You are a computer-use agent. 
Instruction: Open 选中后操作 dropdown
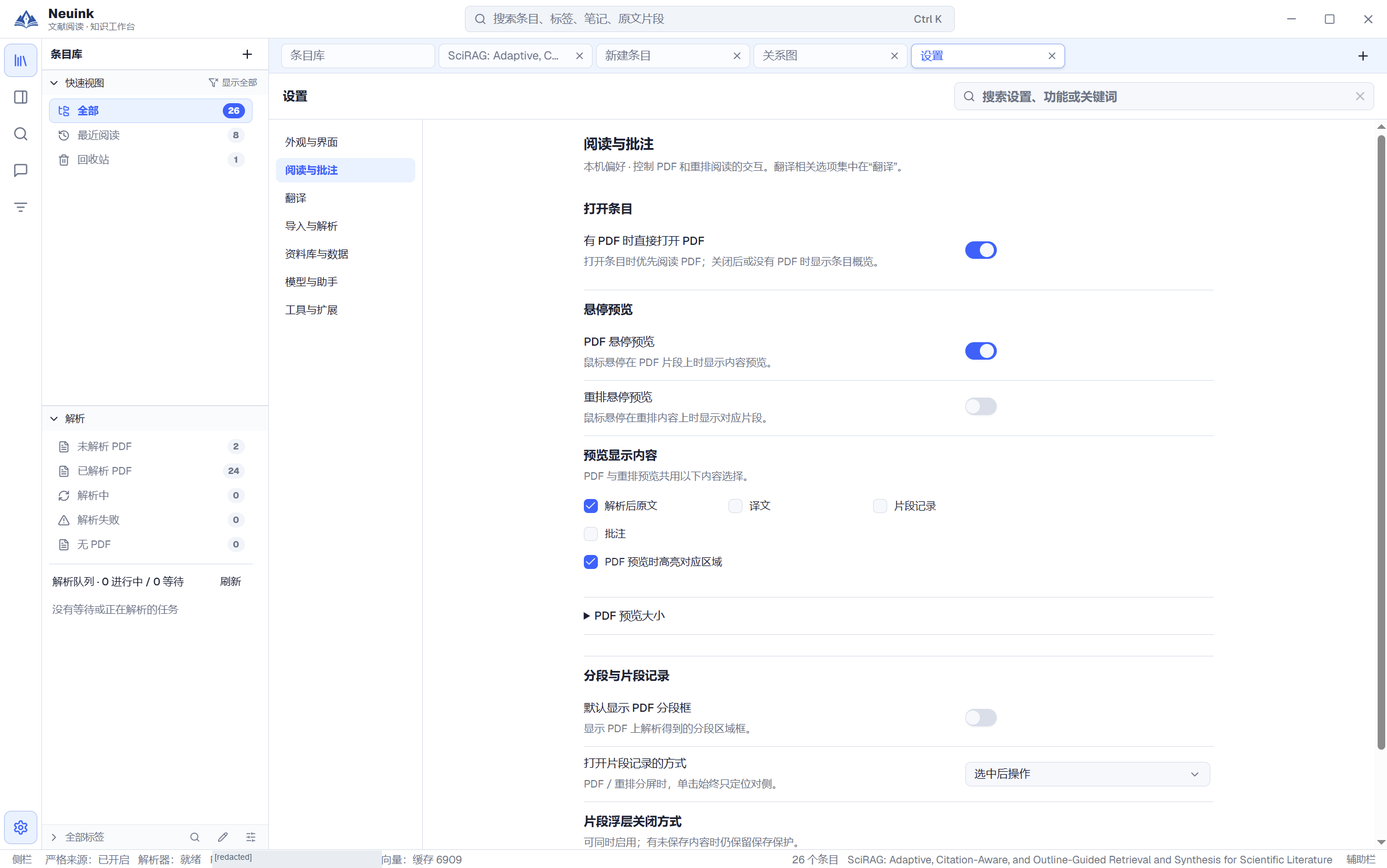pyautogui.click(x=1087, y=774)
